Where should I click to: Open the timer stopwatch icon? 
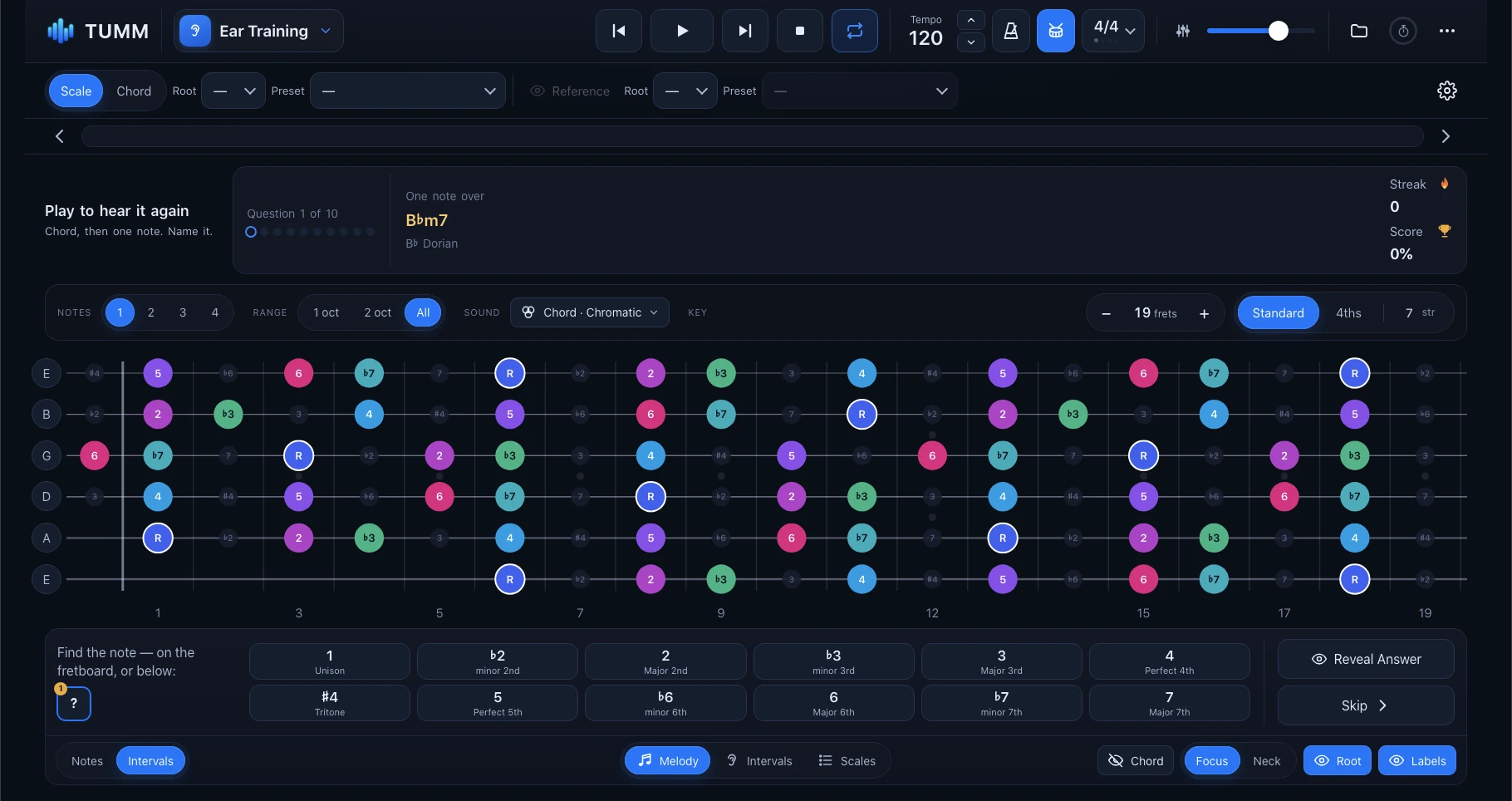pos(1403,31)
